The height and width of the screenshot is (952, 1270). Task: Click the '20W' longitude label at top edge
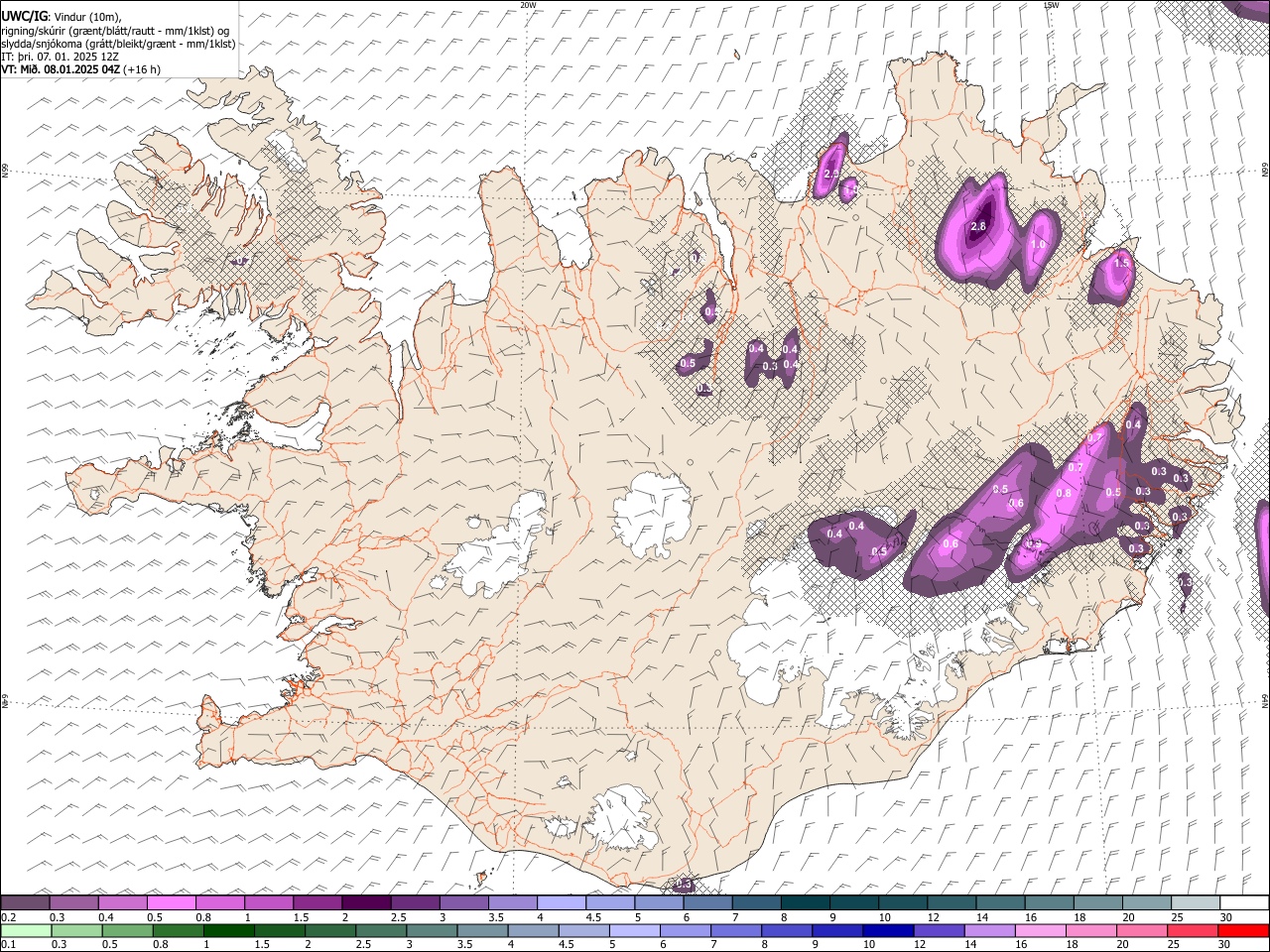(528, 5)
